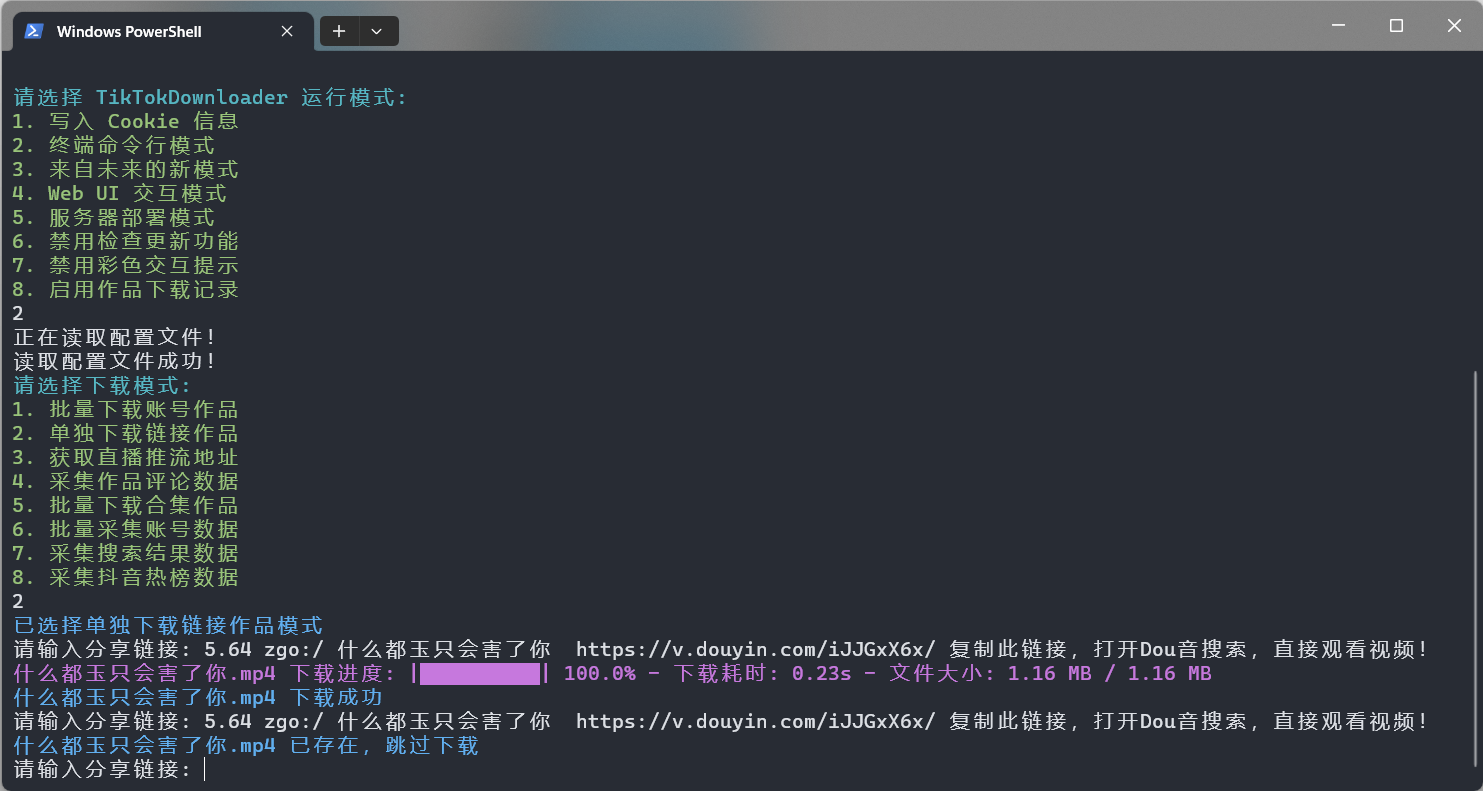The image size is (1483, 791).
Task: Click line 7. 采集搜索结果数据
Action: pos(126,553)
